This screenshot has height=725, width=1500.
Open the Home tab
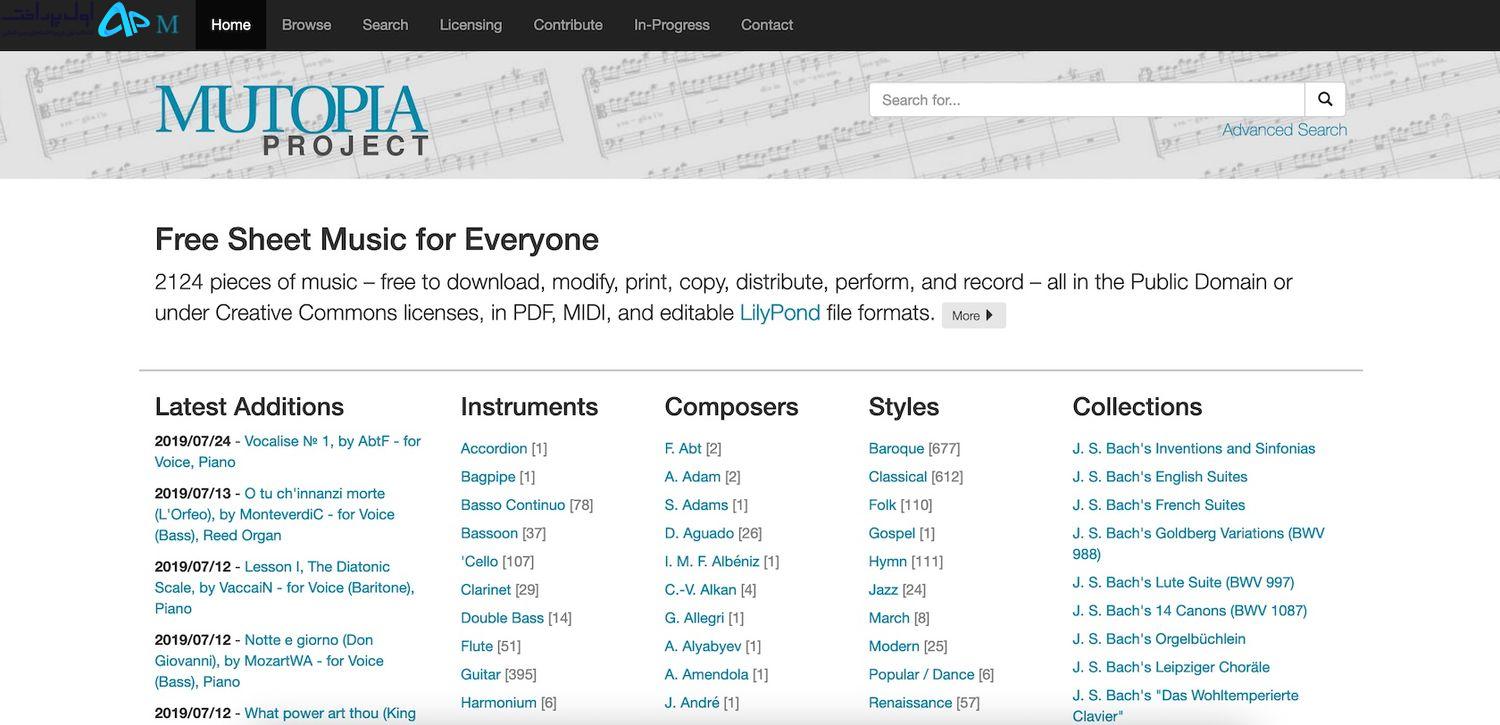[231, 25]
